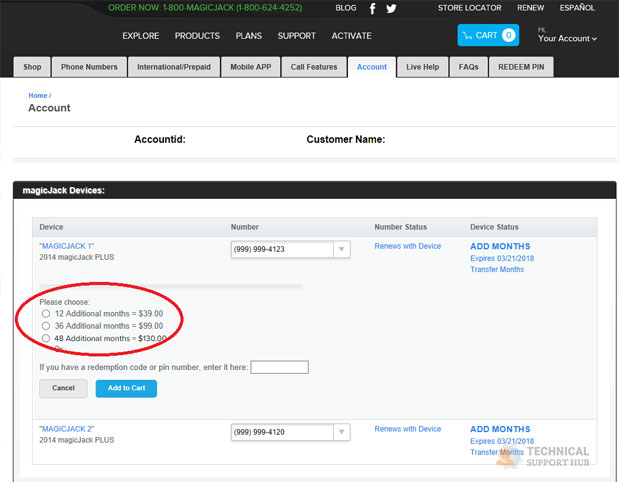Screen dimensions: 619x482
Task: Expand the Your Account menu
Action: (x=567, y=38)
